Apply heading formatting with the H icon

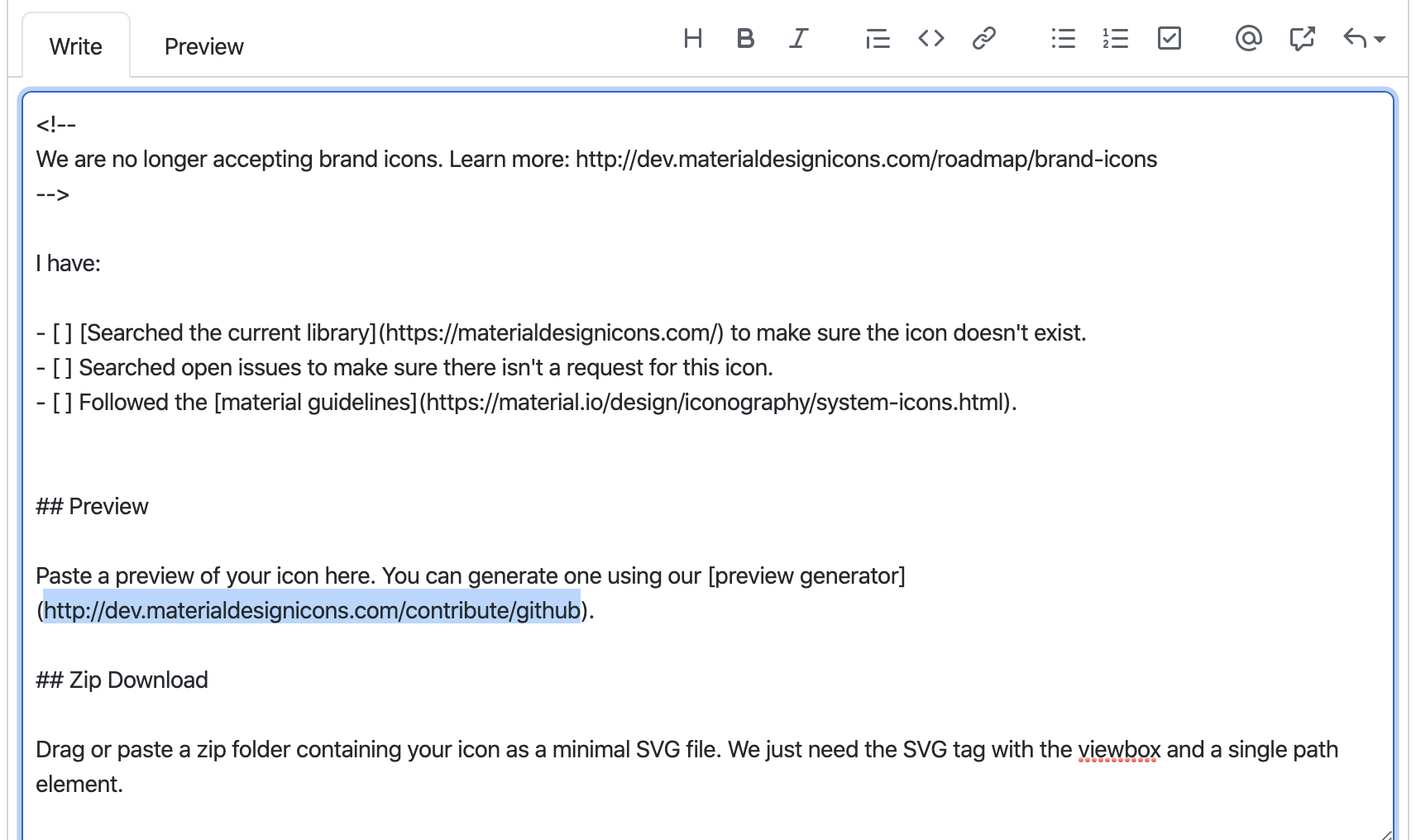click(x=693, y=38)
